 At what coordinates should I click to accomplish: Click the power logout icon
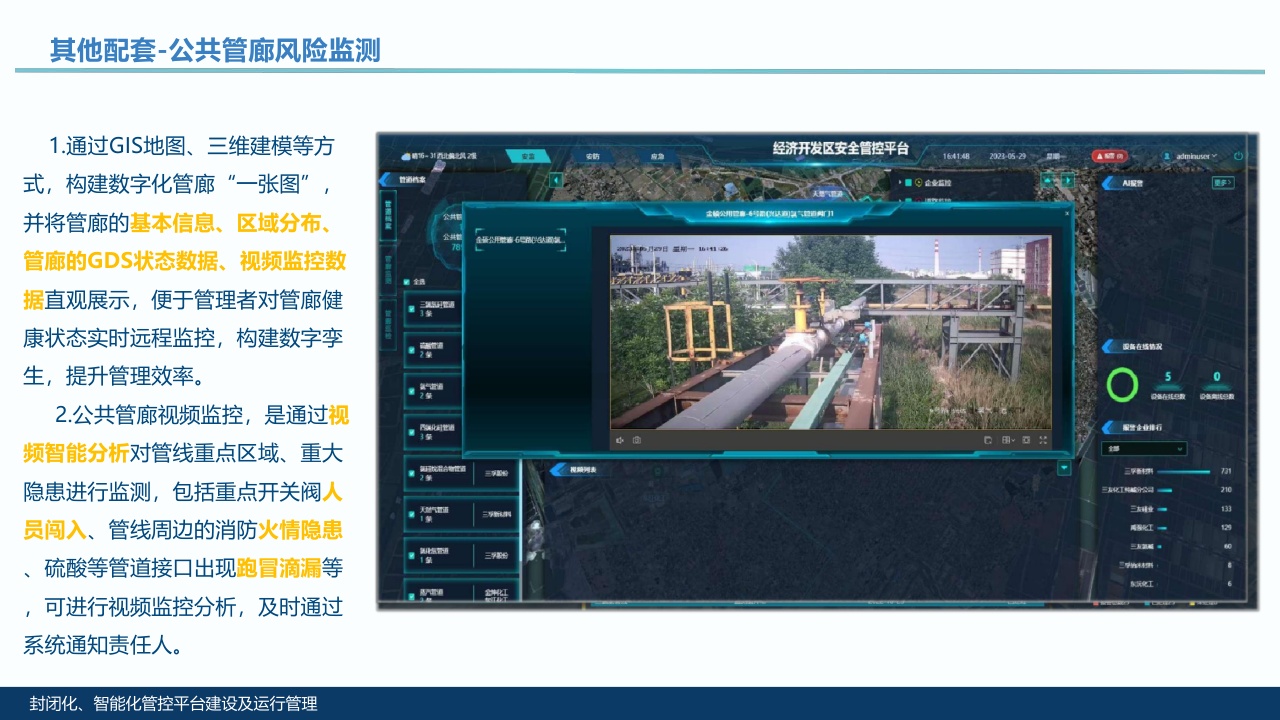pos(1238,156)
